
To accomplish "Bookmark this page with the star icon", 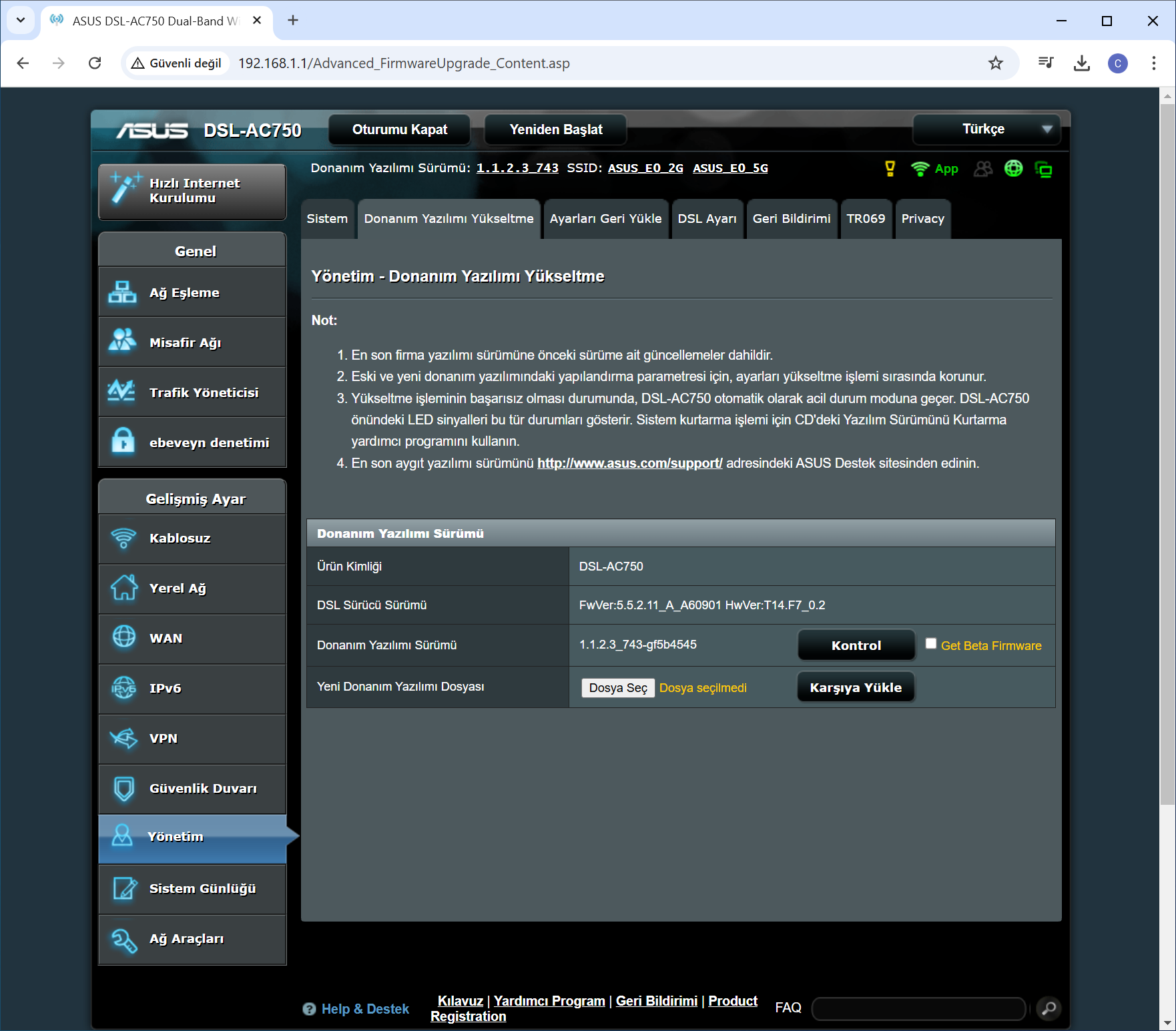I will (x=996, y=63).
